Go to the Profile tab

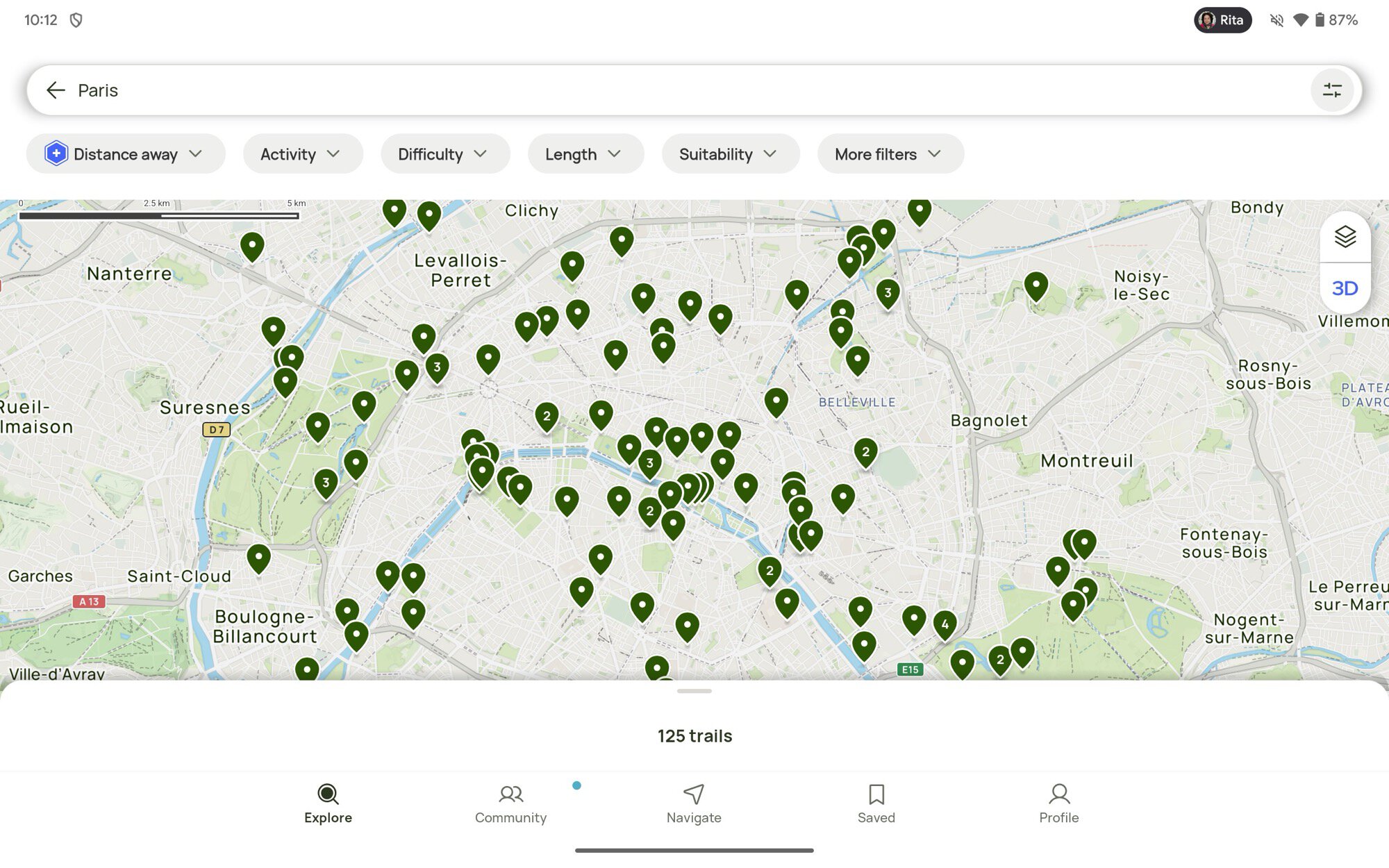tap(1058, 803)
